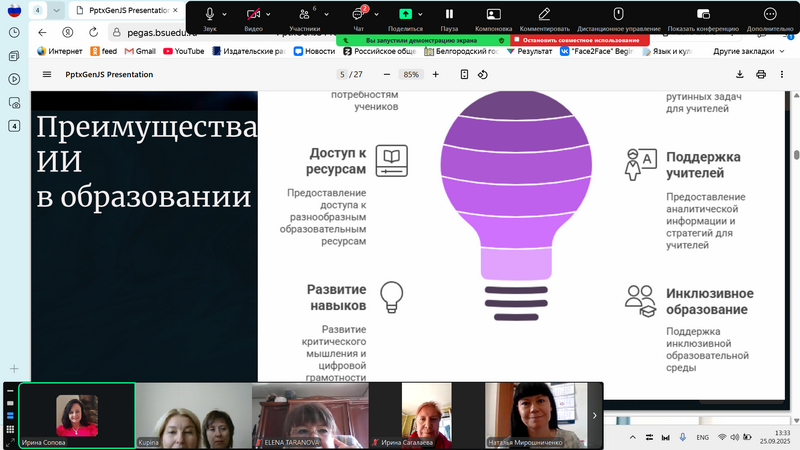This screenshot has width=800, height=450.
Task: Click the Комментировать annotation pencil icon
Action: click(x=544, y=15)
